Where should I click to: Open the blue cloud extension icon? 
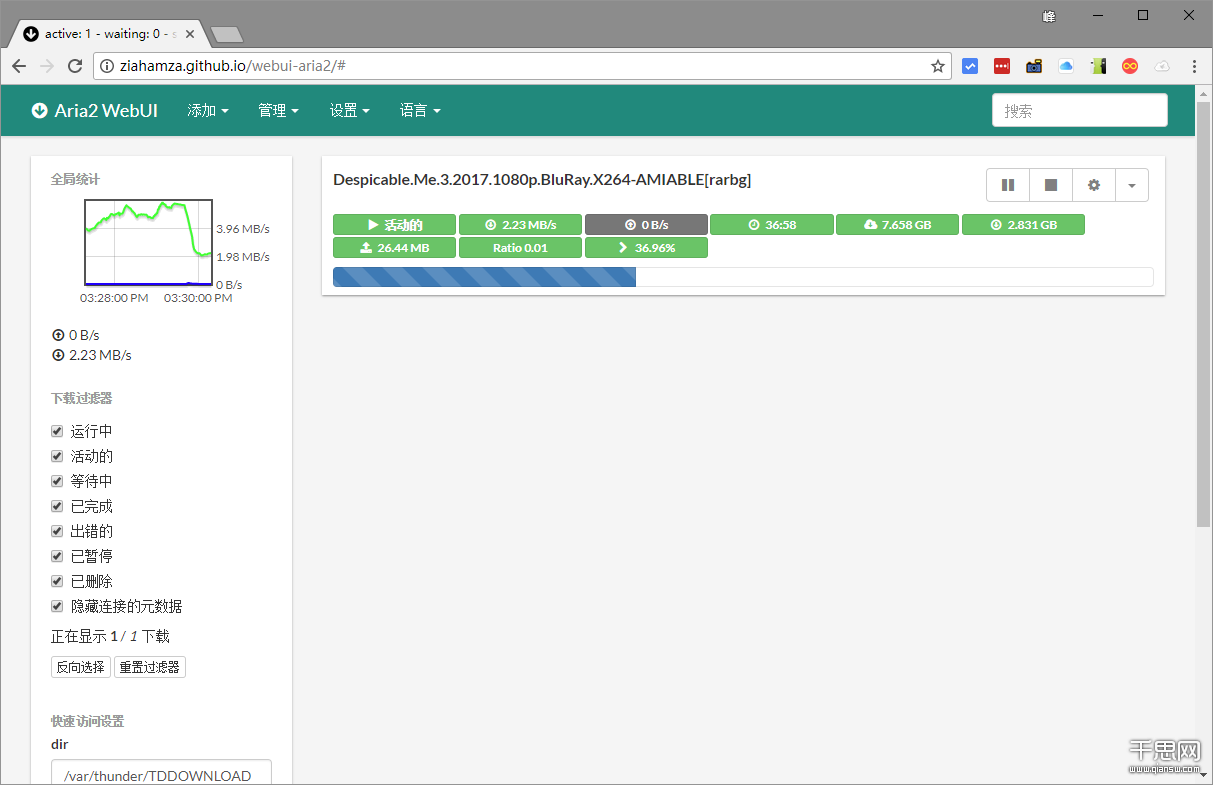tap(1066, 66)
